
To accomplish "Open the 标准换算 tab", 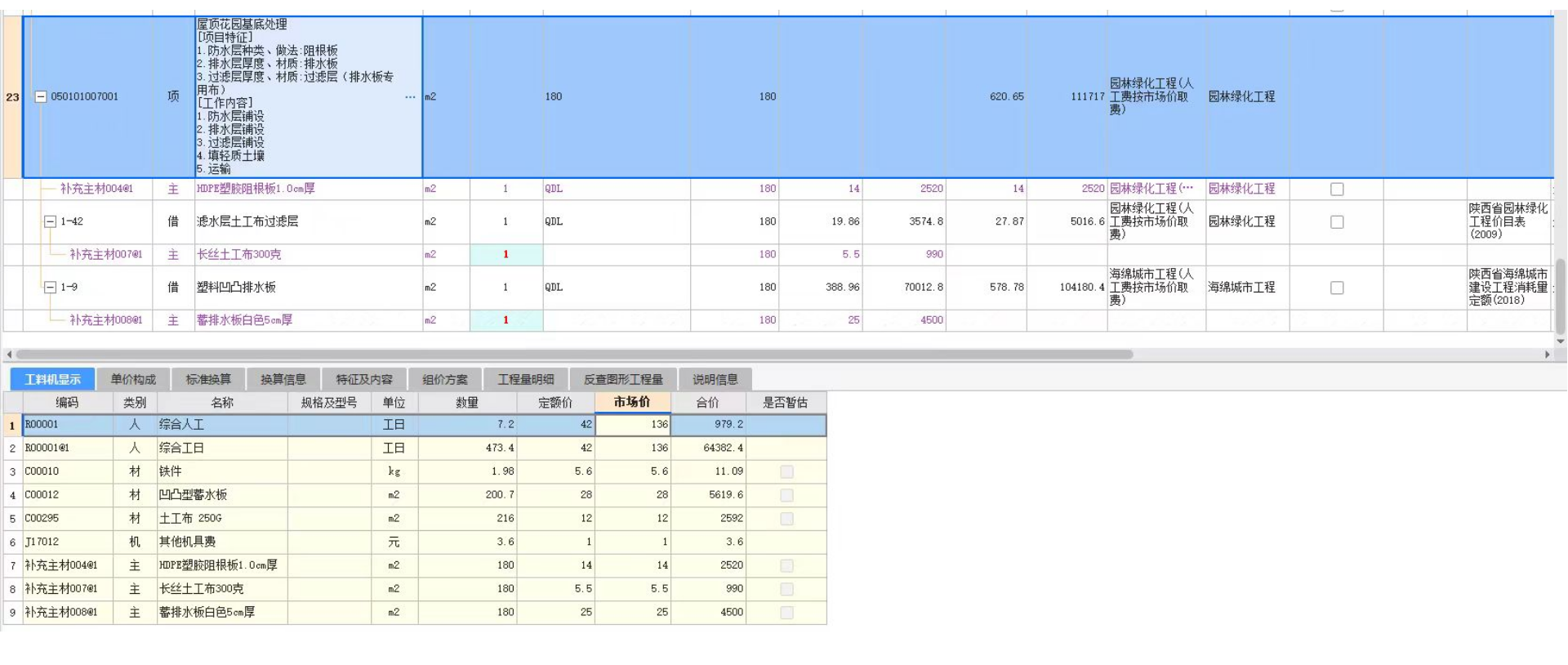I will 208,379.
